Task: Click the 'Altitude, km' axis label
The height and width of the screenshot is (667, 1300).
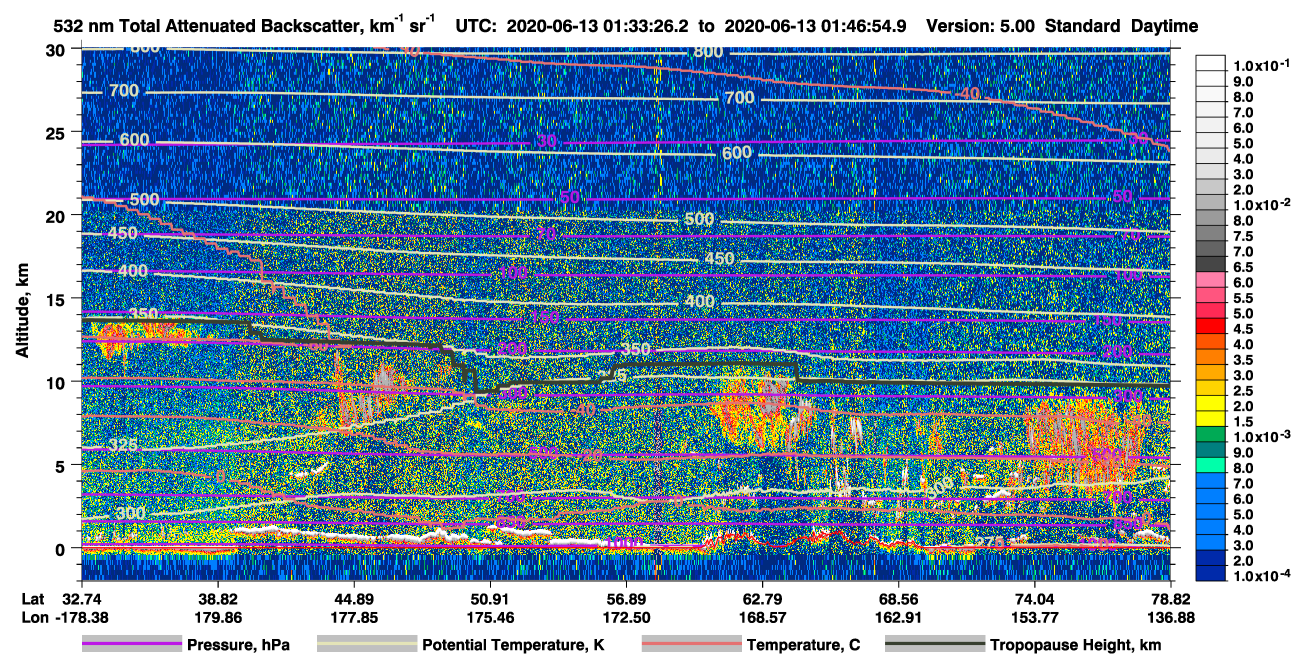Action: click(22, 312)
